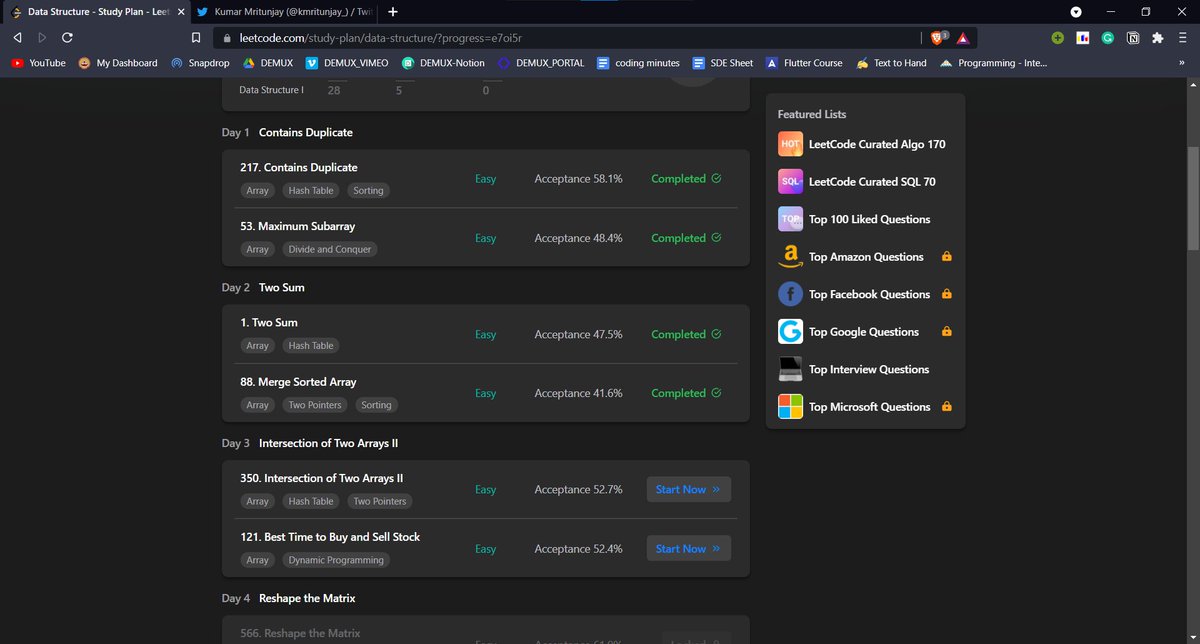The image size is (1200, 644).
Task: Open problem 53. Maximum Subarray
Action: pyautogui.click(x=297, y=226)
